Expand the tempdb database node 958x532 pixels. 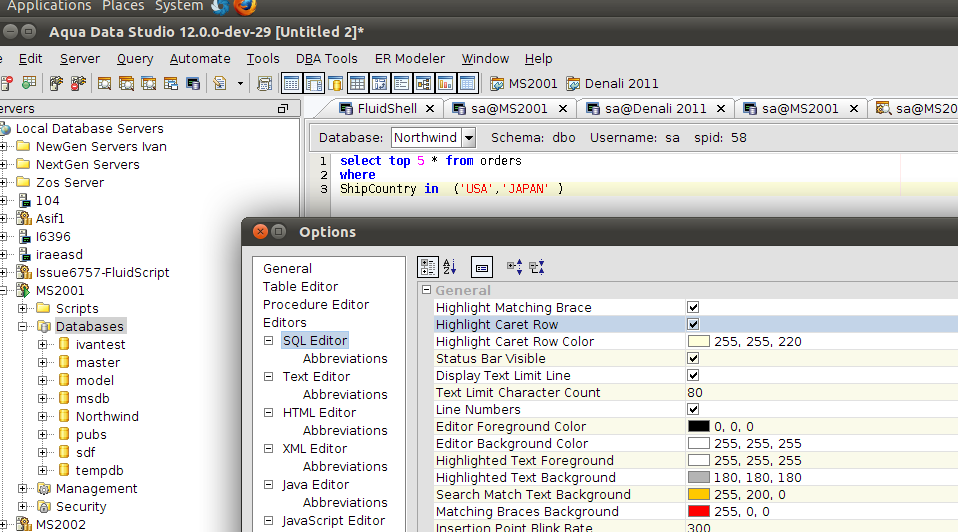(42, 470)
